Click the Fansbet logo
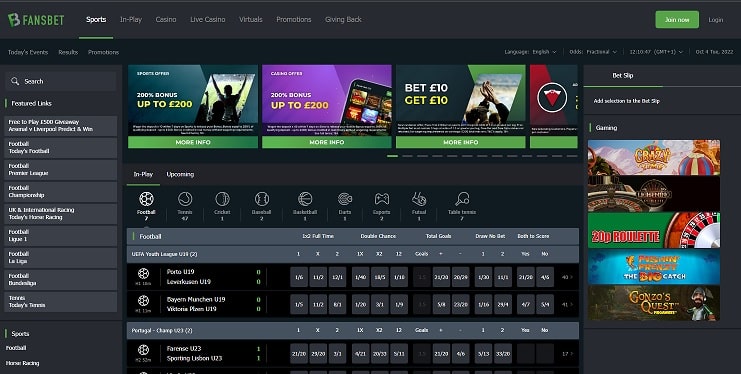The image size is (741, 374). pyautogui.click(x=36, y=20)
